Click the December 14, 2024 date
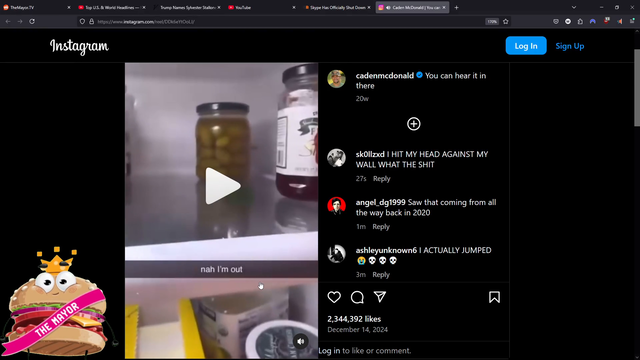The width and height of the screenshot is (640, 360). (358, 329)
